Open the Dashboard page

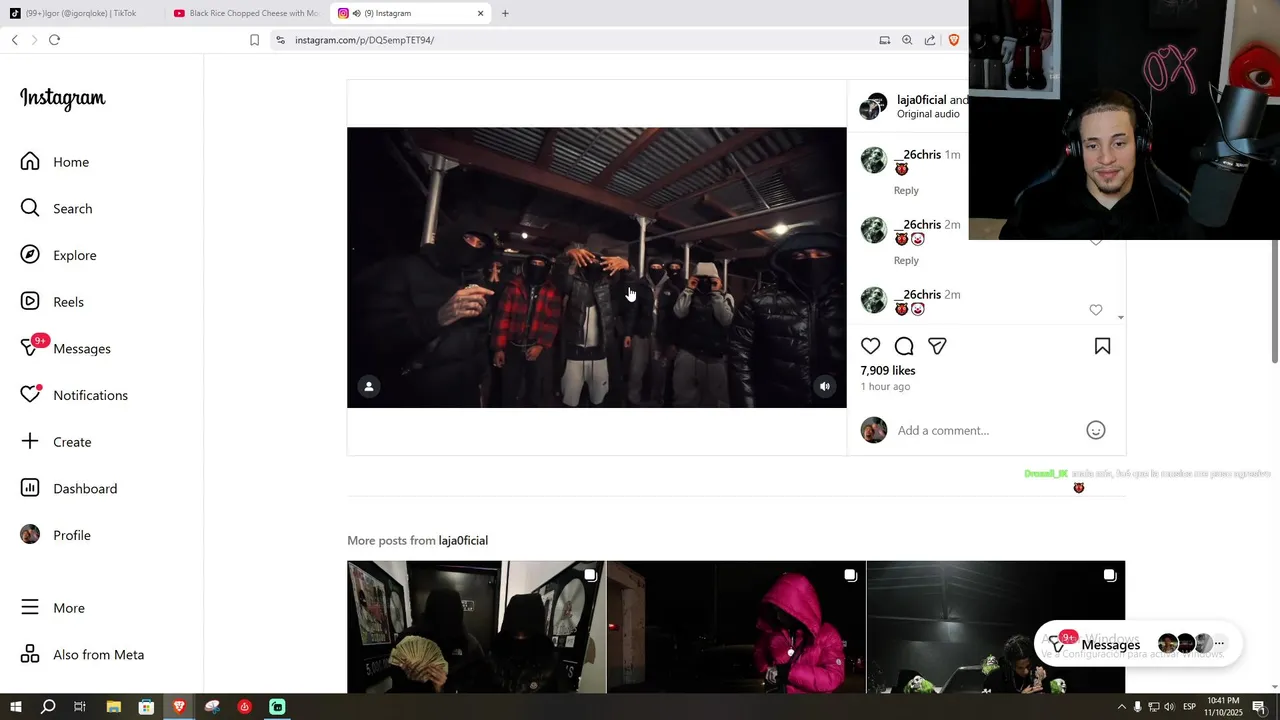pos(69,488)
